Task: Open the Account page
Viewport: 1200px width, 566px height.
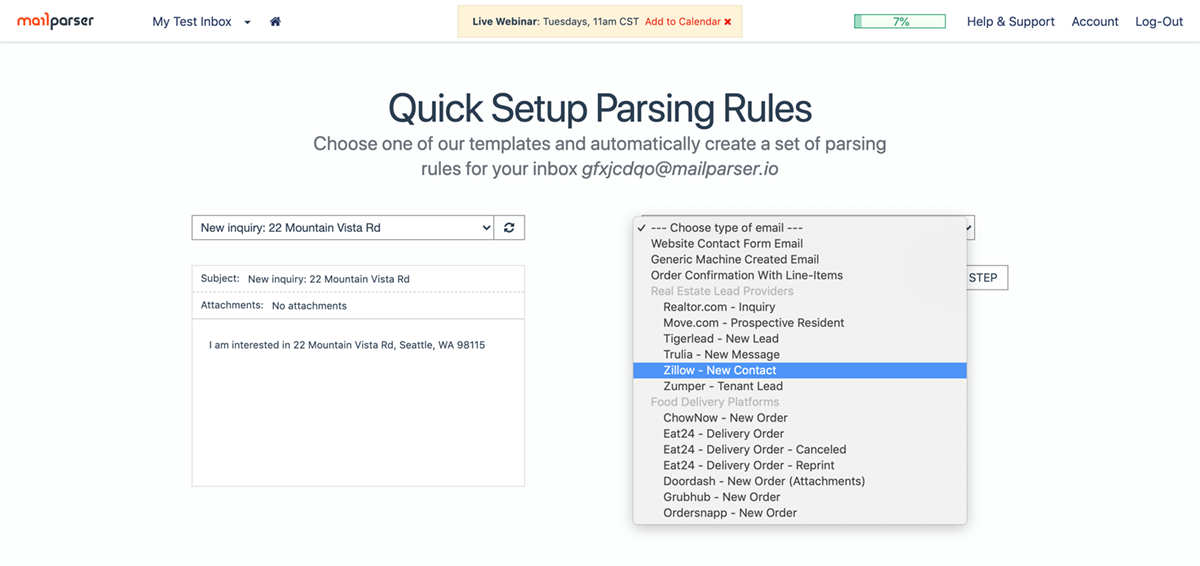Action: (x=1095, y=21)
